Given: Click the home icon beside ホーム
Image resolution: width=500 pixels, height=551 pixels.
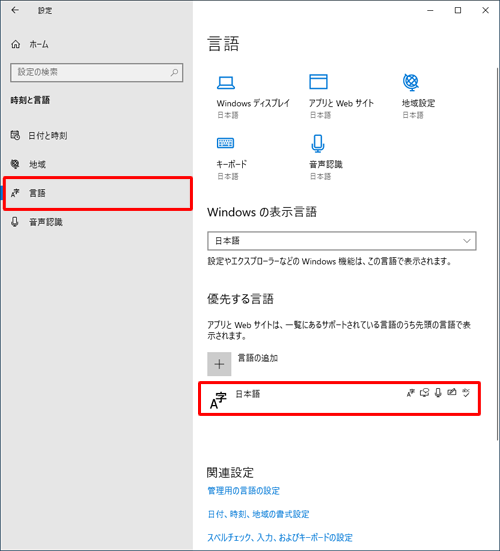Looking at the screenshot, I should click(x=15, y=44).
